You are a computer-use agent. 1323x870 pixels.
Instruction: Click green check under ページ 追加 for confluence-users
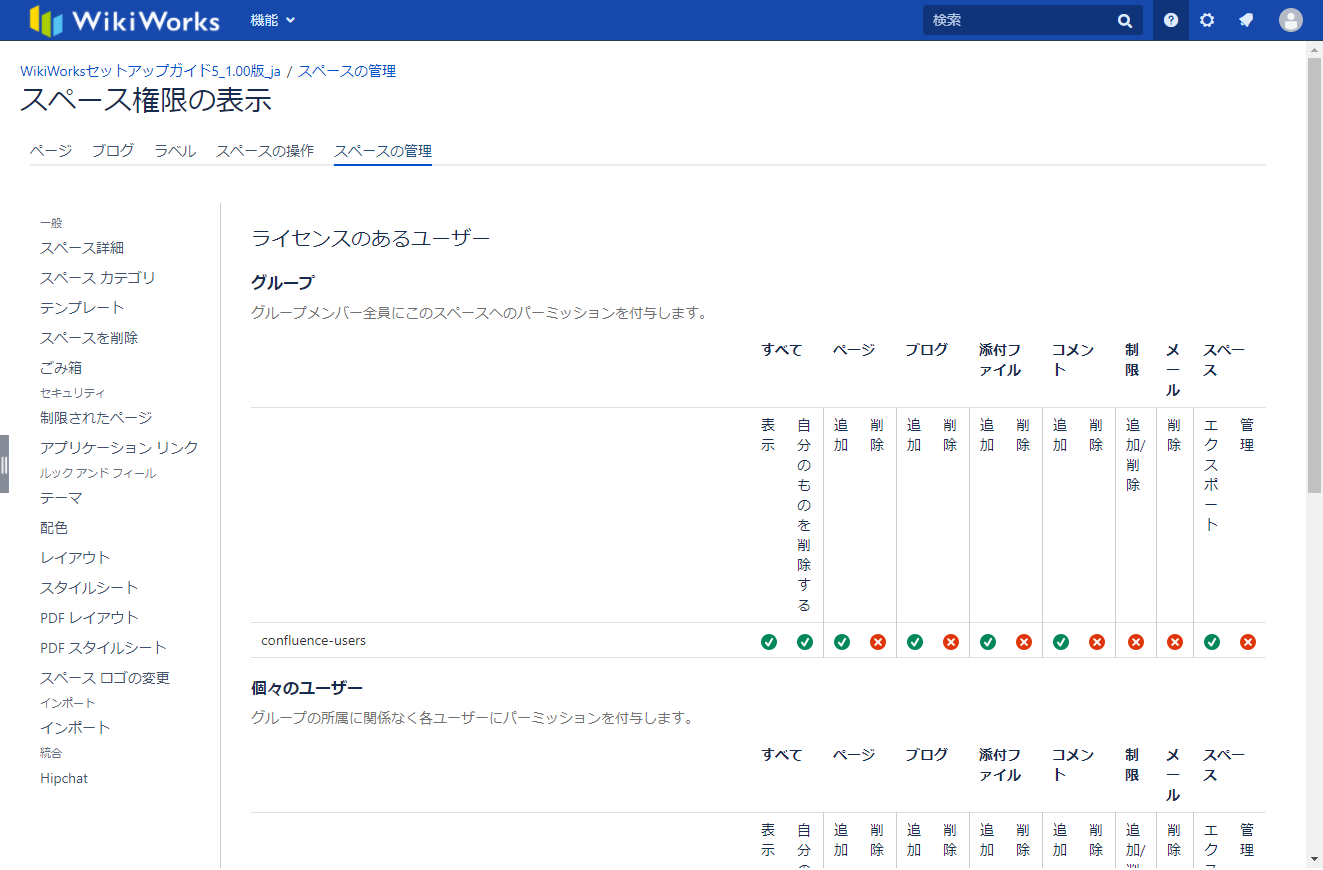842,642
